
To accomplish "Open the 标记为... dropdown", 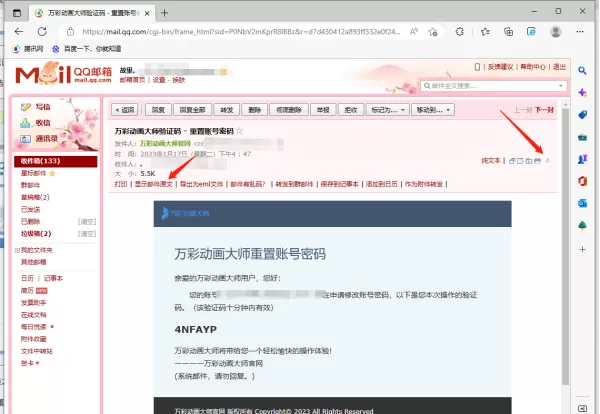I will click(388, 110).
